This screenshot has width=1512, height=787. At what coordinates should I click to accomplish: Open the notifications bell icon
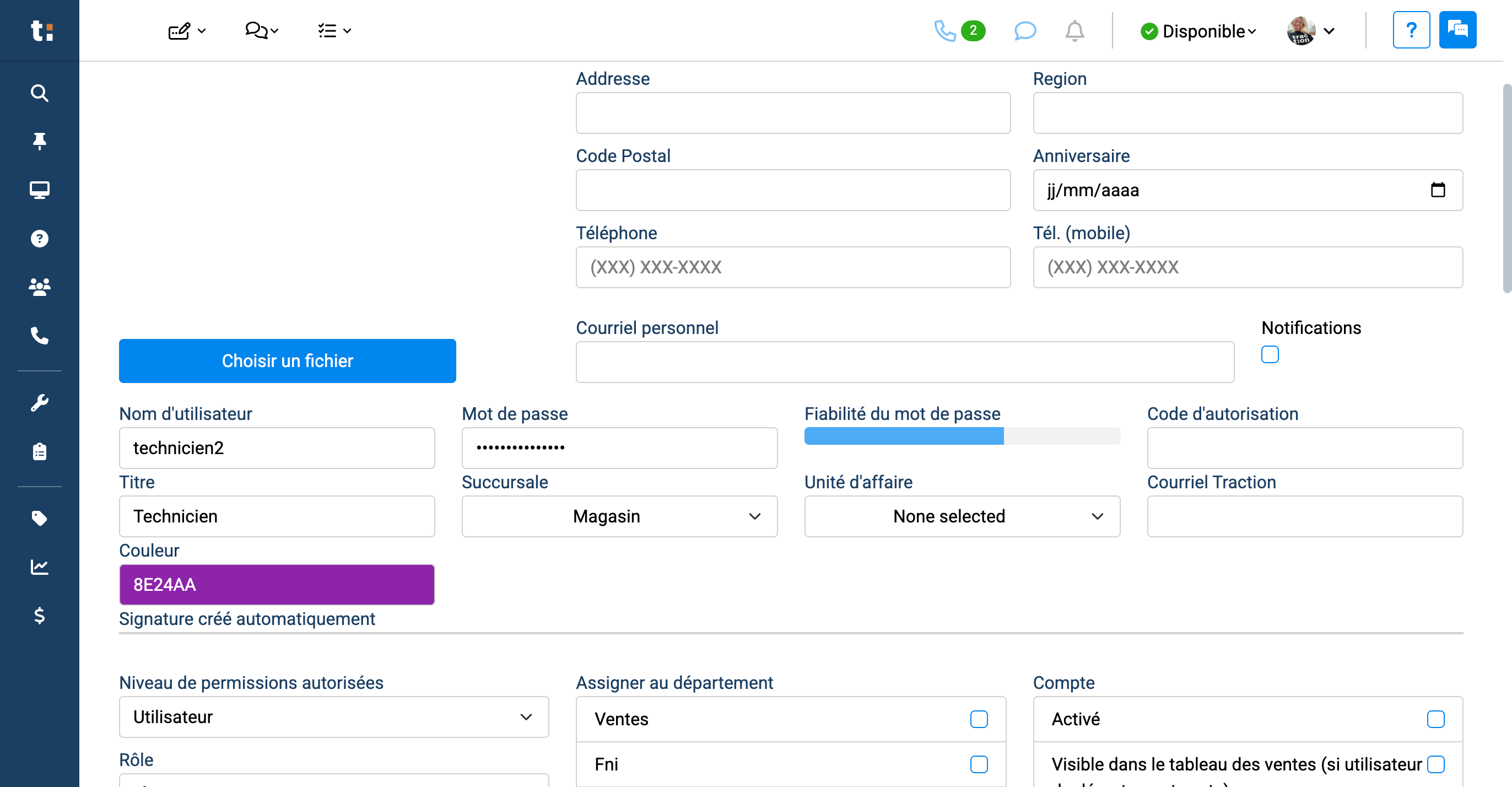coord(1074,30)
